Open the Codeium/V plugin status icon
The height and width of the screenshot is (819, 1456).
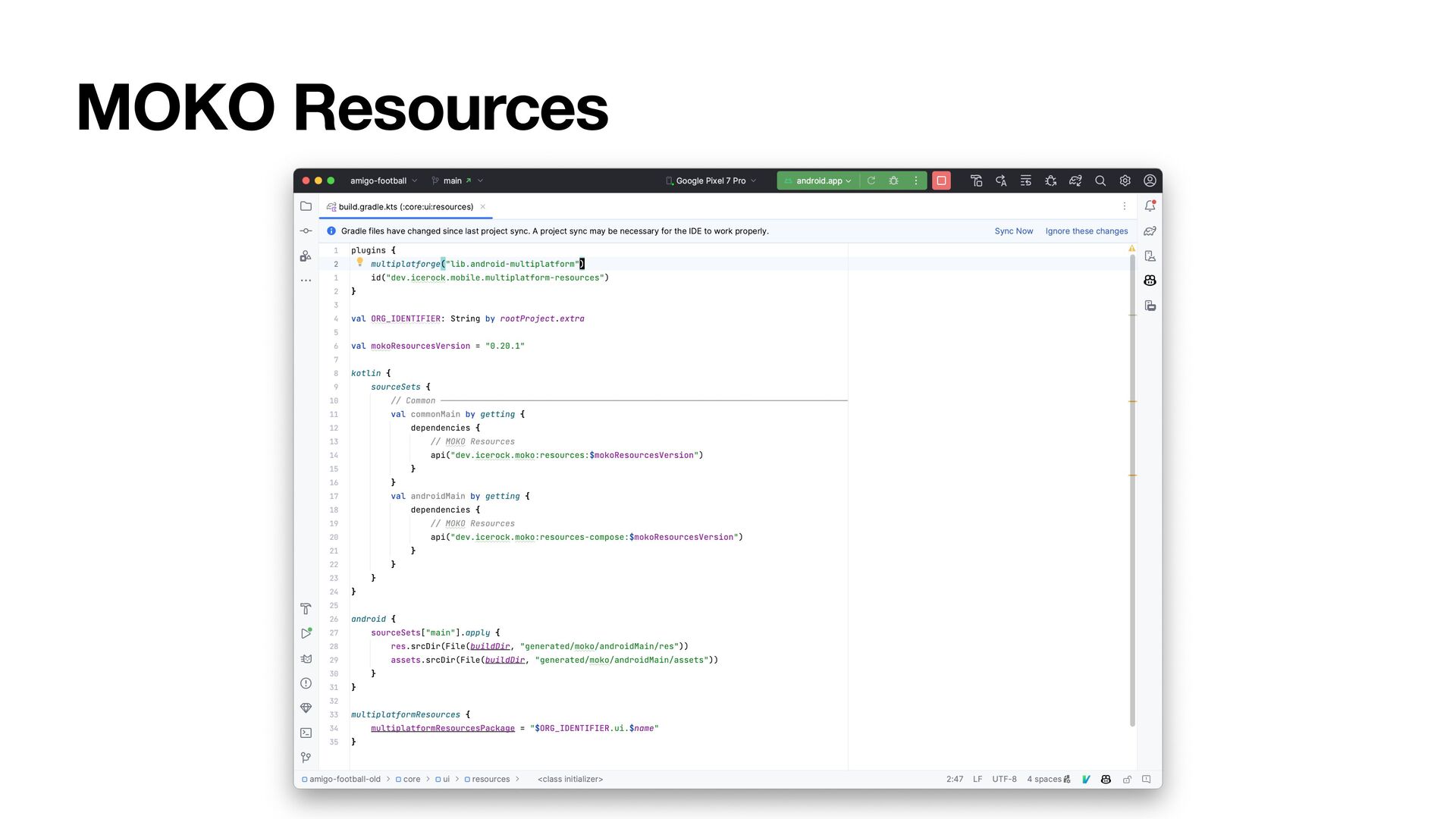point(1086,779)
